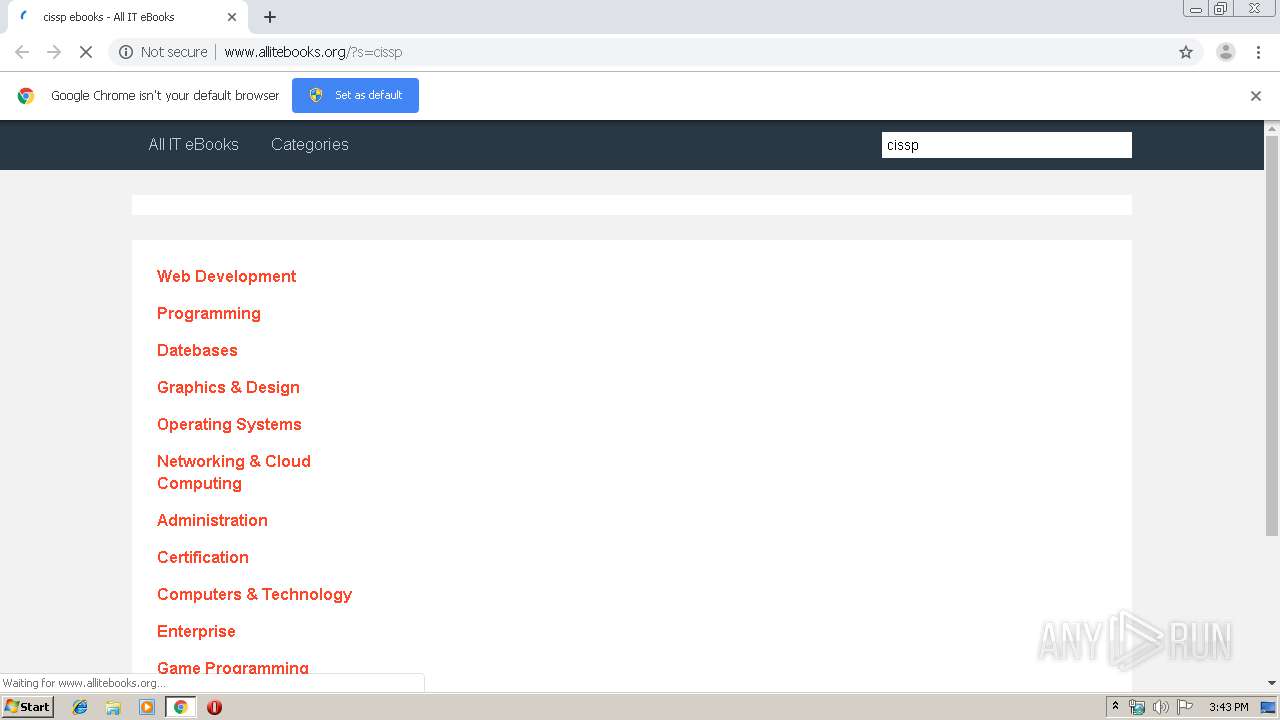
Task: Open Game Programming category
Action: click(x=233, y=668)
